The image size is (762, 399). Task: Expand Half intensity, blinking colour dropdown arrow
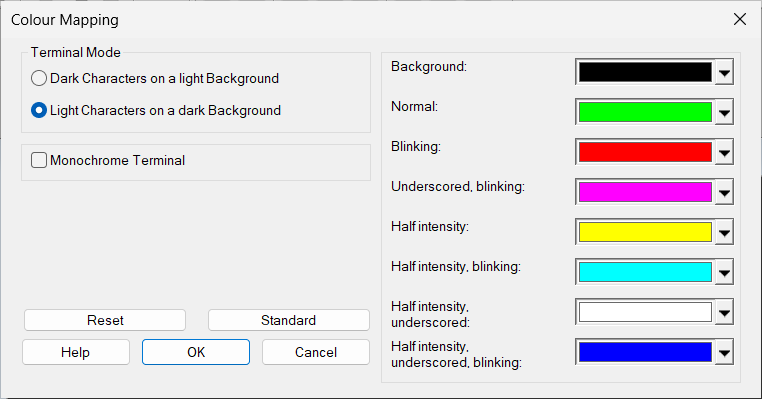[x=724, y=272]
